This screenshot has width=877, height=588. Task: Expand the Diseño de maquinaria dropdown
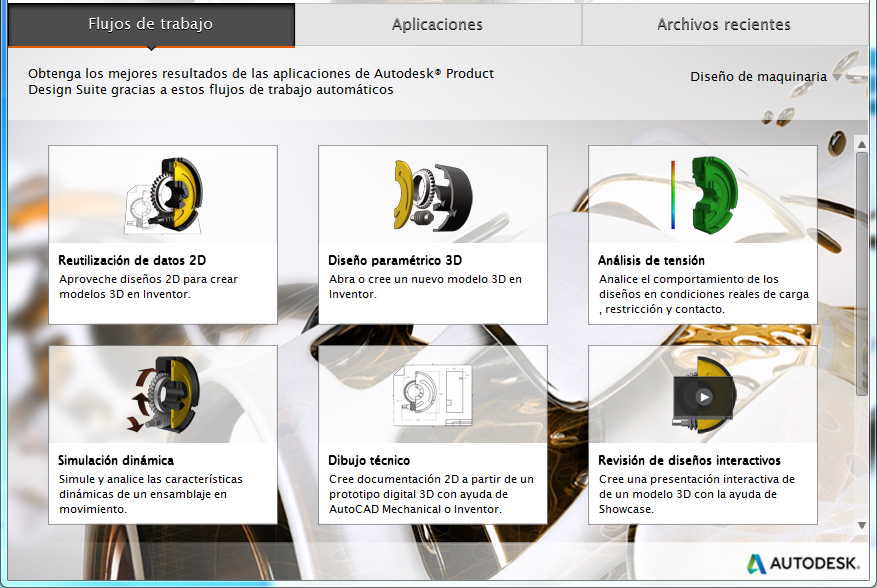click(765, 77)
